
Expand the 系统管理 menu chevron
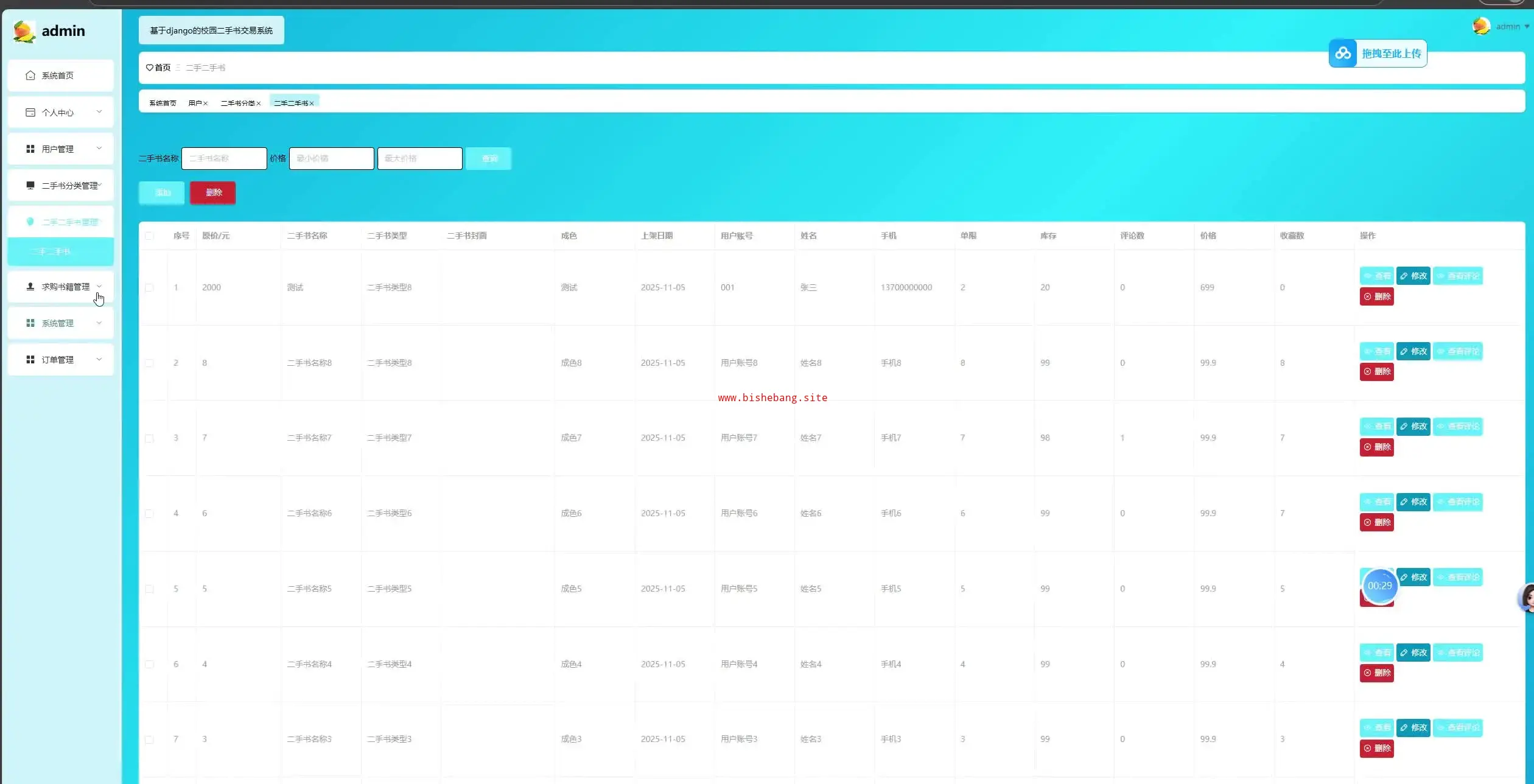click(x=99, y=323)
